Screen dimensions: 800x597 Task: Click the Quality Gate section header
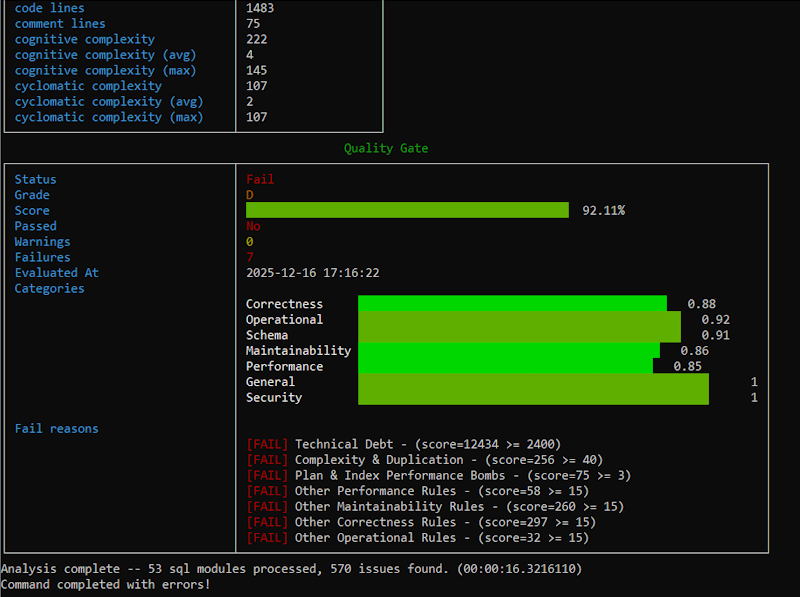pyautogui.click(x=386, y=147)
